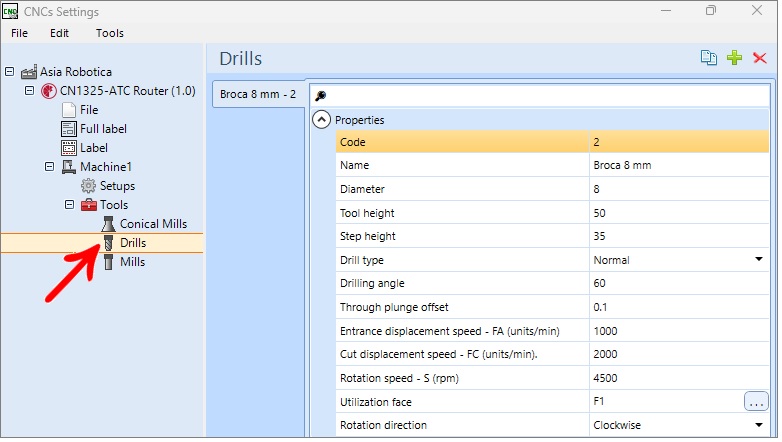Collapse the Machine1 tree node

click(50, 167)
